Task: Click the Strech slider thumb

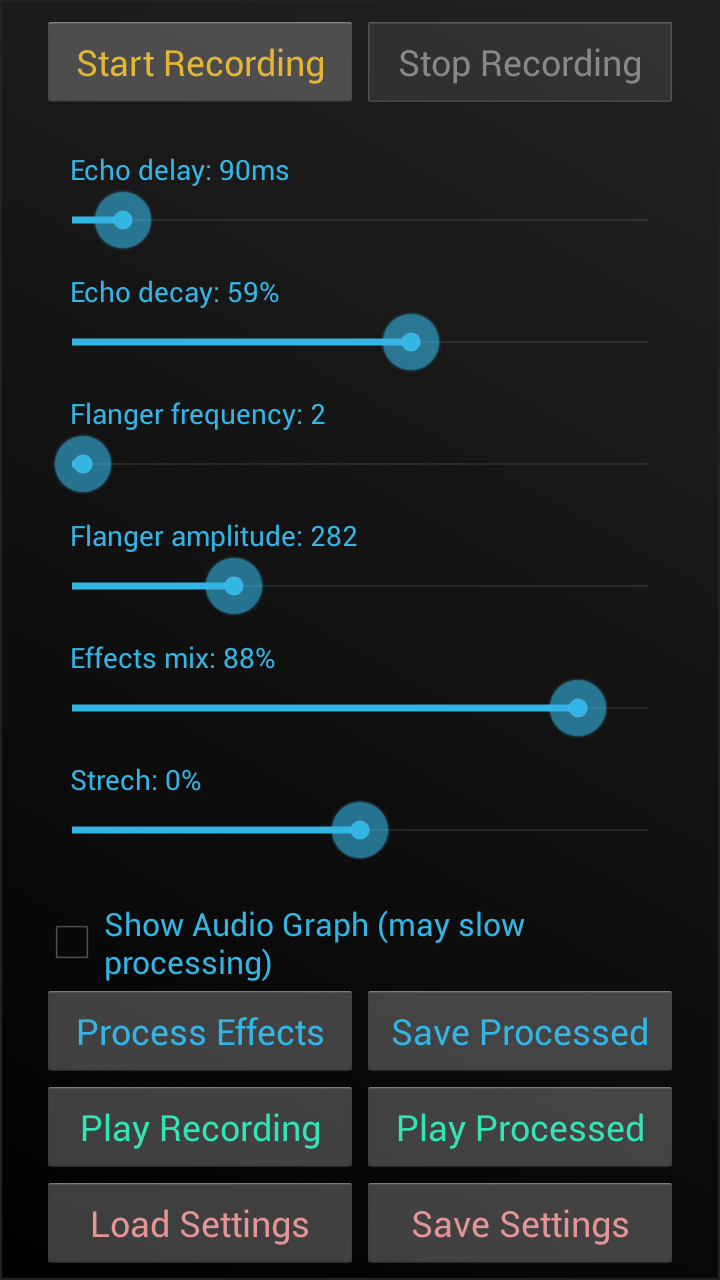Action: point(360,830)
